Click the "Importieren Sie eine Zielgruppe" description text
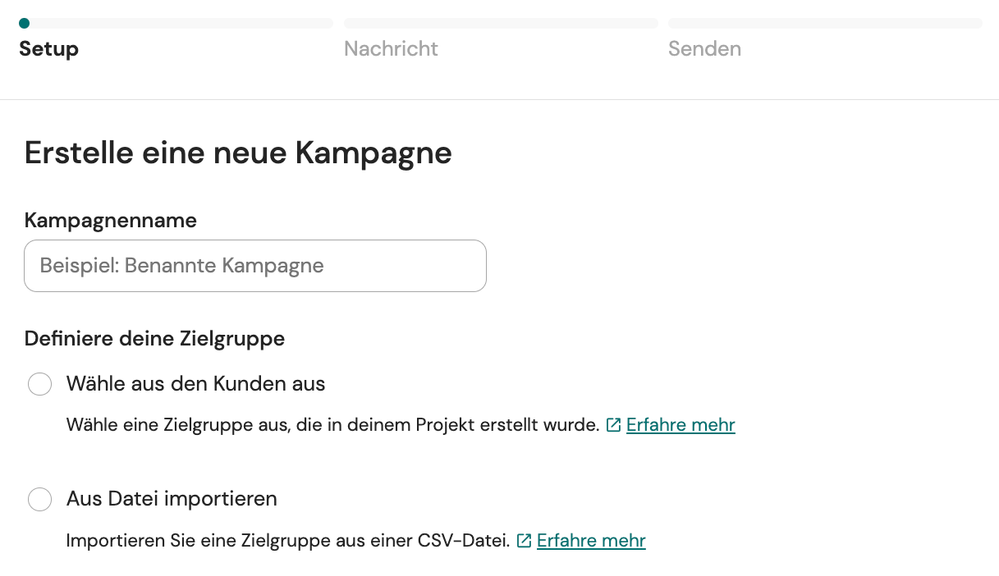The width and height of the screenshot is (999, 576). [x=288, y=541]
